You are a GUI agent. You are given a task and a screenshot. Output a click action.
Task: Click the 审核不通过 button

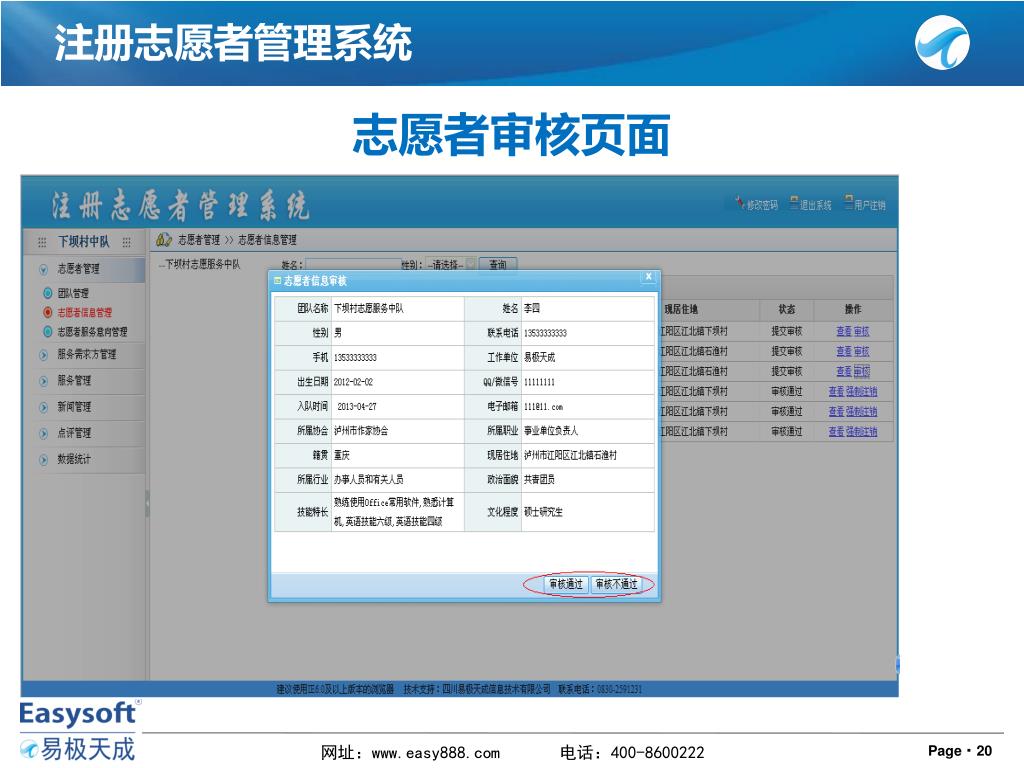615,584
